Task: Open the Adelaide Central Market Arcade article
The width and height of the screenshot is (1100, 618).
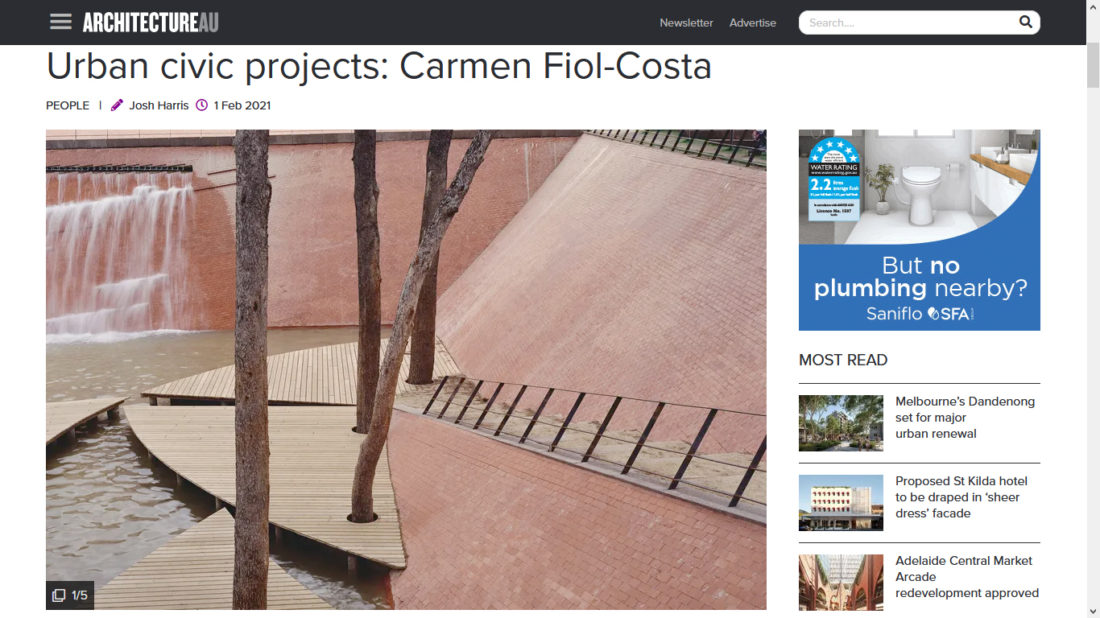Action: pyautogui.click(x=967, y=577)
